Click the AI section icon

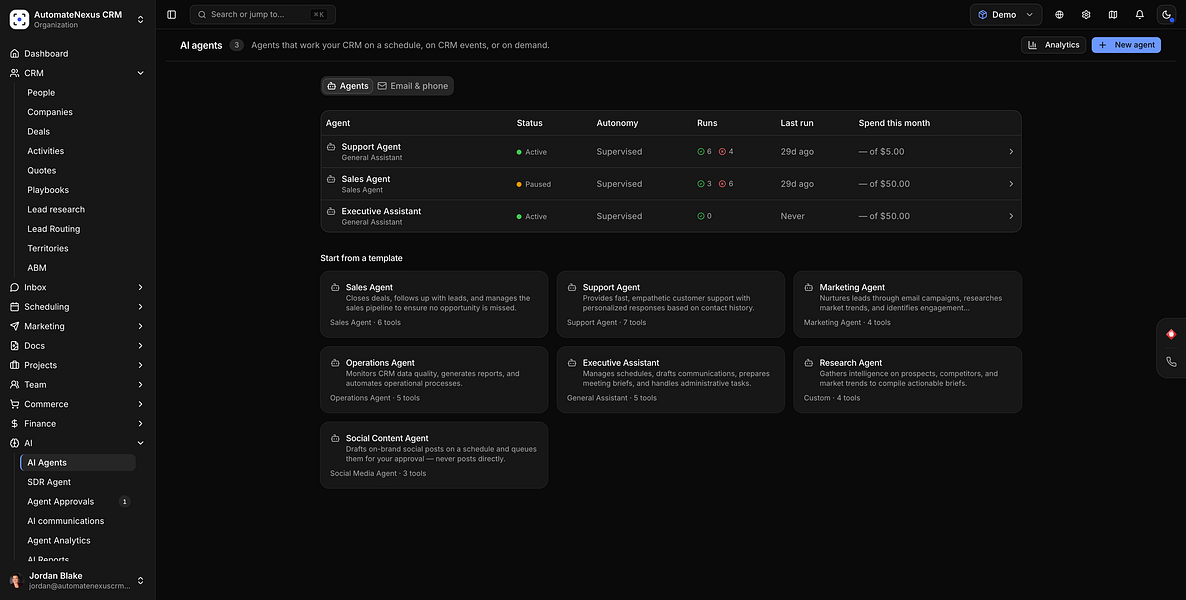(x=14, y=443)
